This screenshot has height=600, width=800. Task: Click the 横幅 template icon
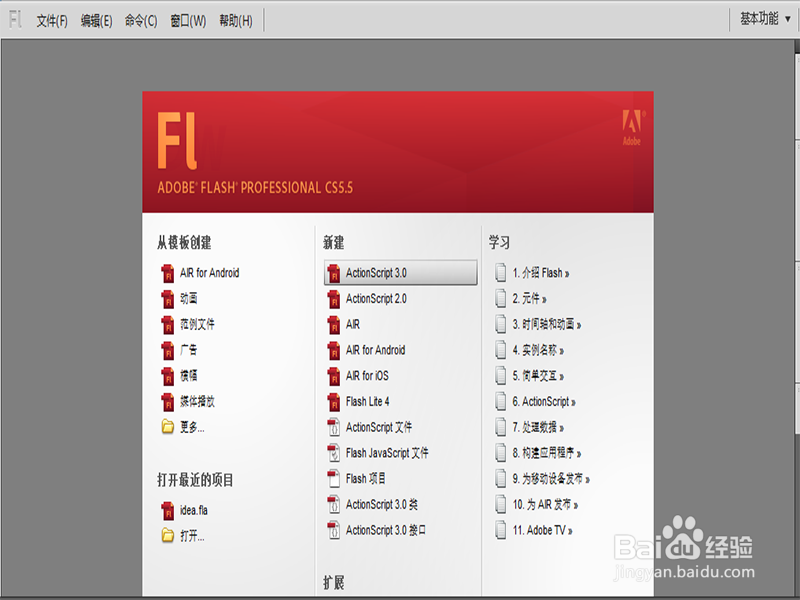(167, 376)
